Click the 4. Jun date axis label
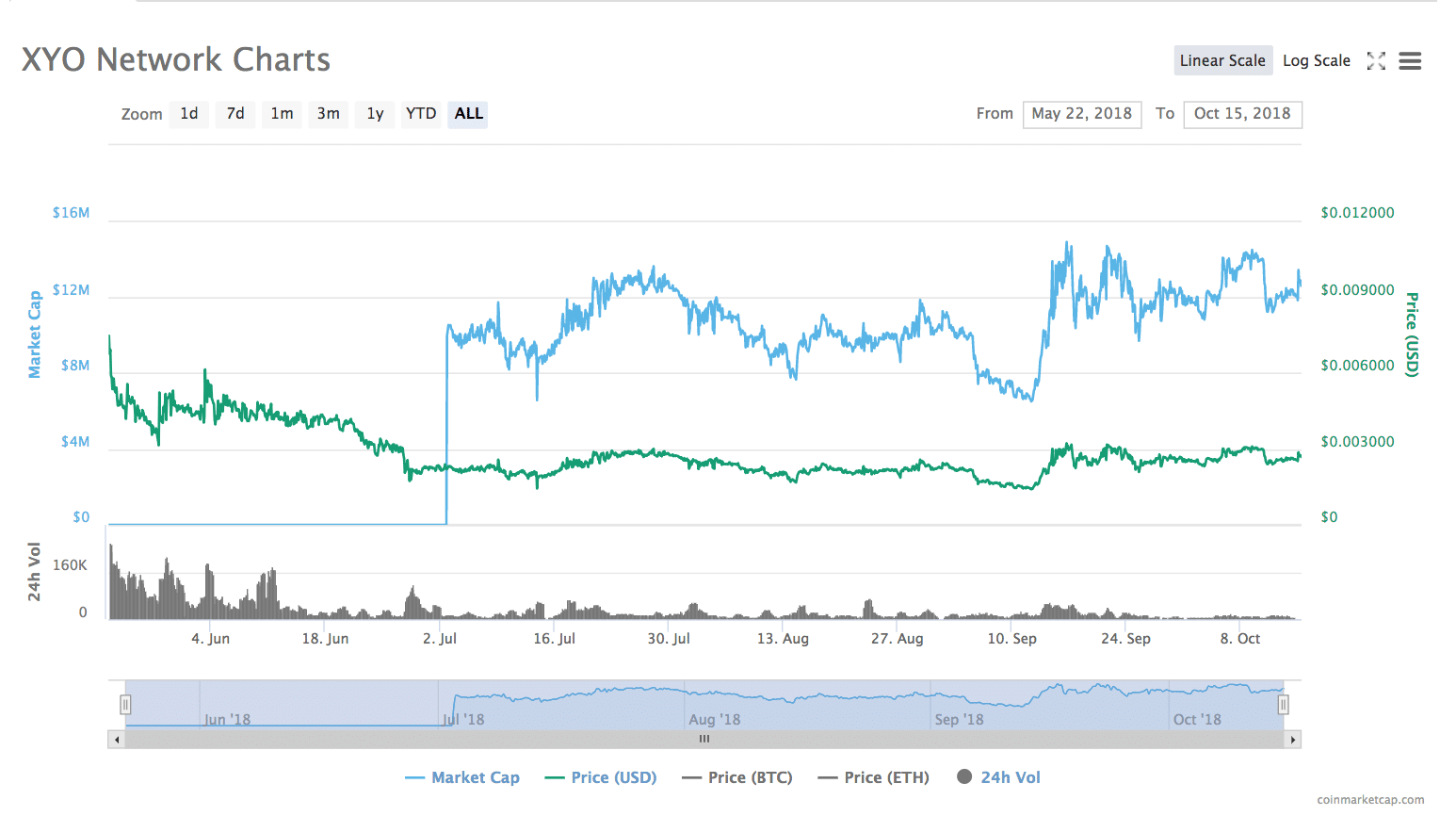The width and height of the screenshot is (1456, 816). pyautogui.click(x=211, y=639)
